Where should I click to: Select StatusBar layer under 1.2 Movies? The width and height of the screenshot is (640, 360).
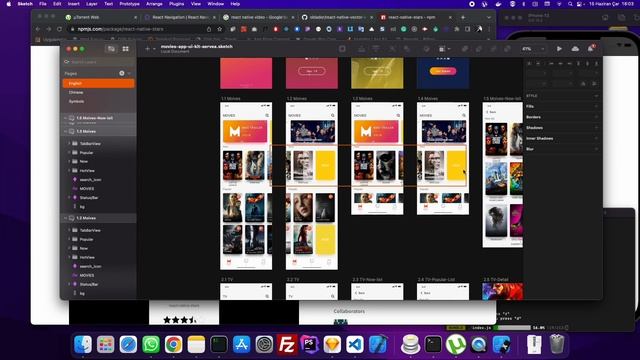(x=89, y=284)
